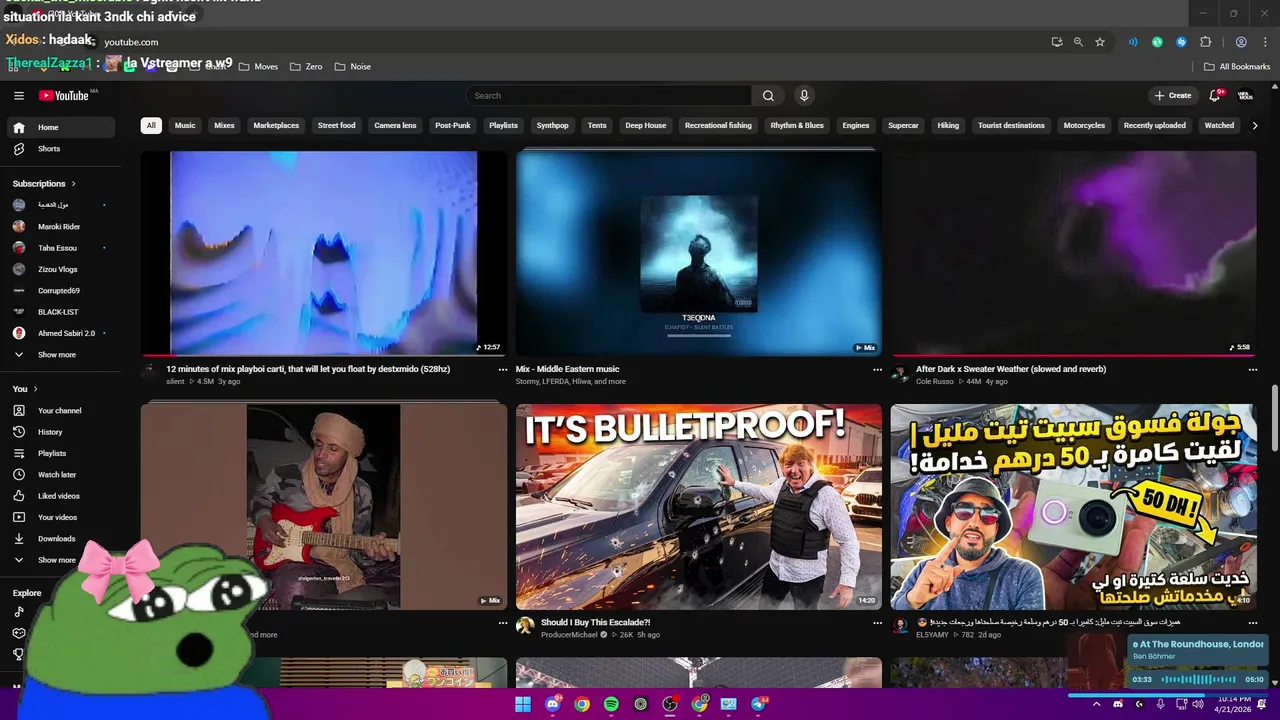Viewport: 1280px width, 720px height.
Task: Open the browser zoom magnifier icon
Action: (1078, 42)
